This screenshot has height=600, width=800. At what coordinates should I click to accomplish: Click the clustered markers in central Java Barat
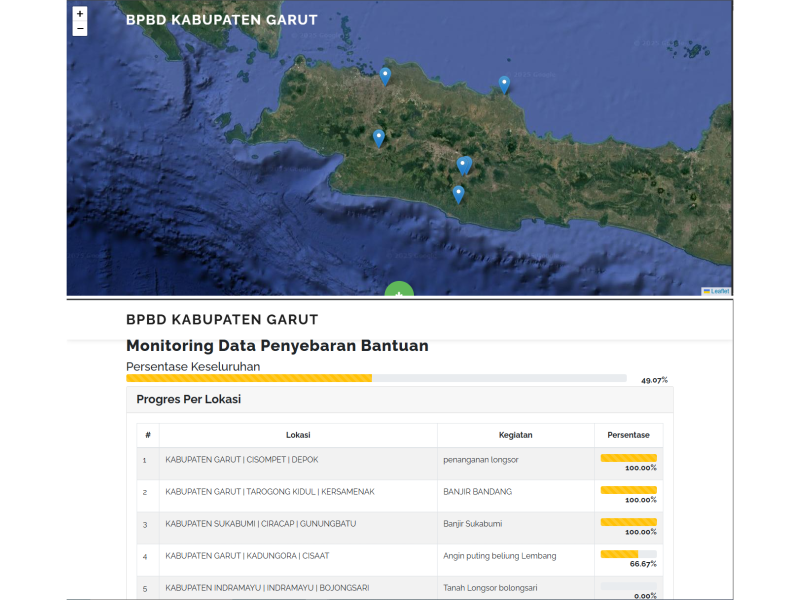(463, 166)
